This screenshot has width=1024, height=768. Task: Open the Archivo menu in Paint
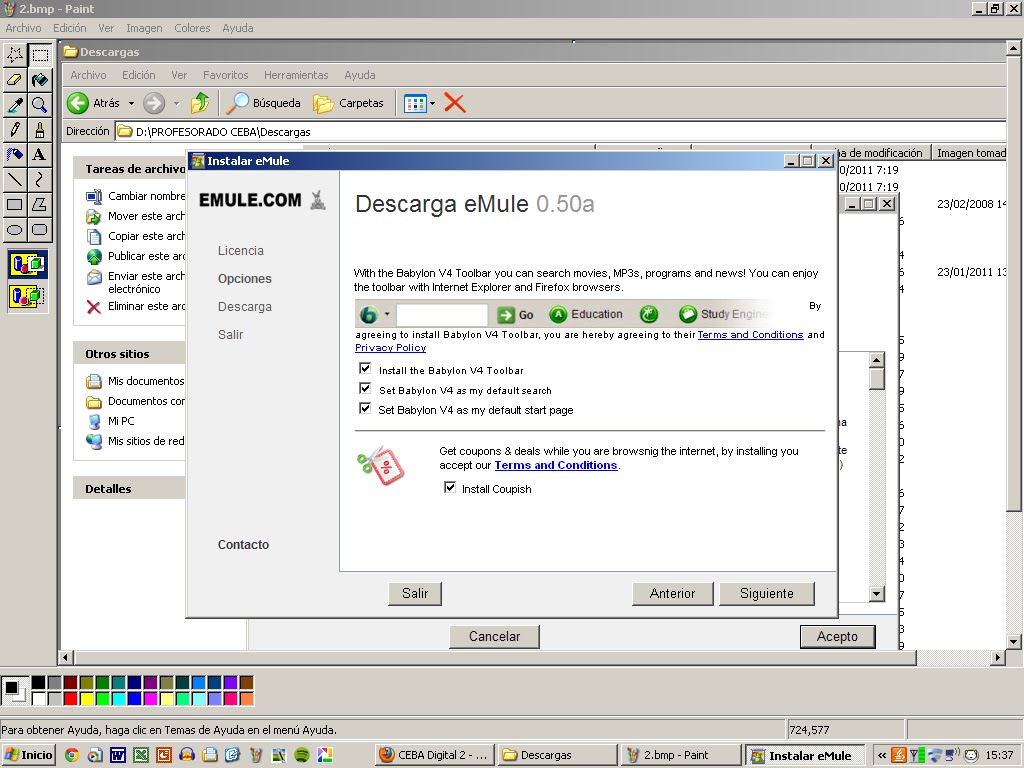[24, 28]
